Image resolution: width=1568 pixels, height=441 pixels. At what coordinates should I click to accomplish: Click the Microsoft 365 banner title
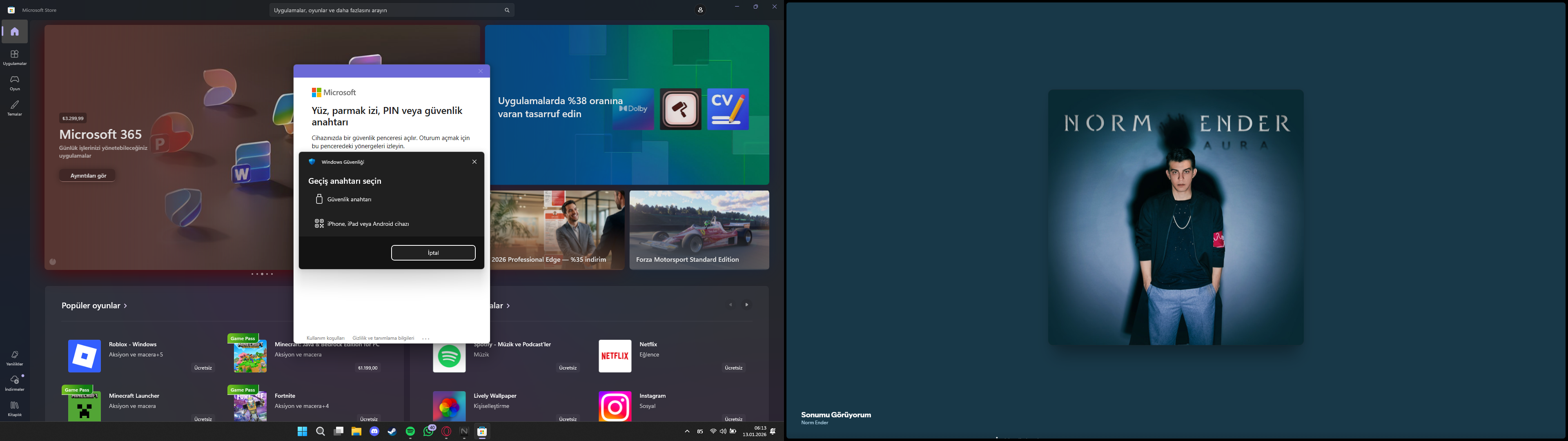[100, 135]
